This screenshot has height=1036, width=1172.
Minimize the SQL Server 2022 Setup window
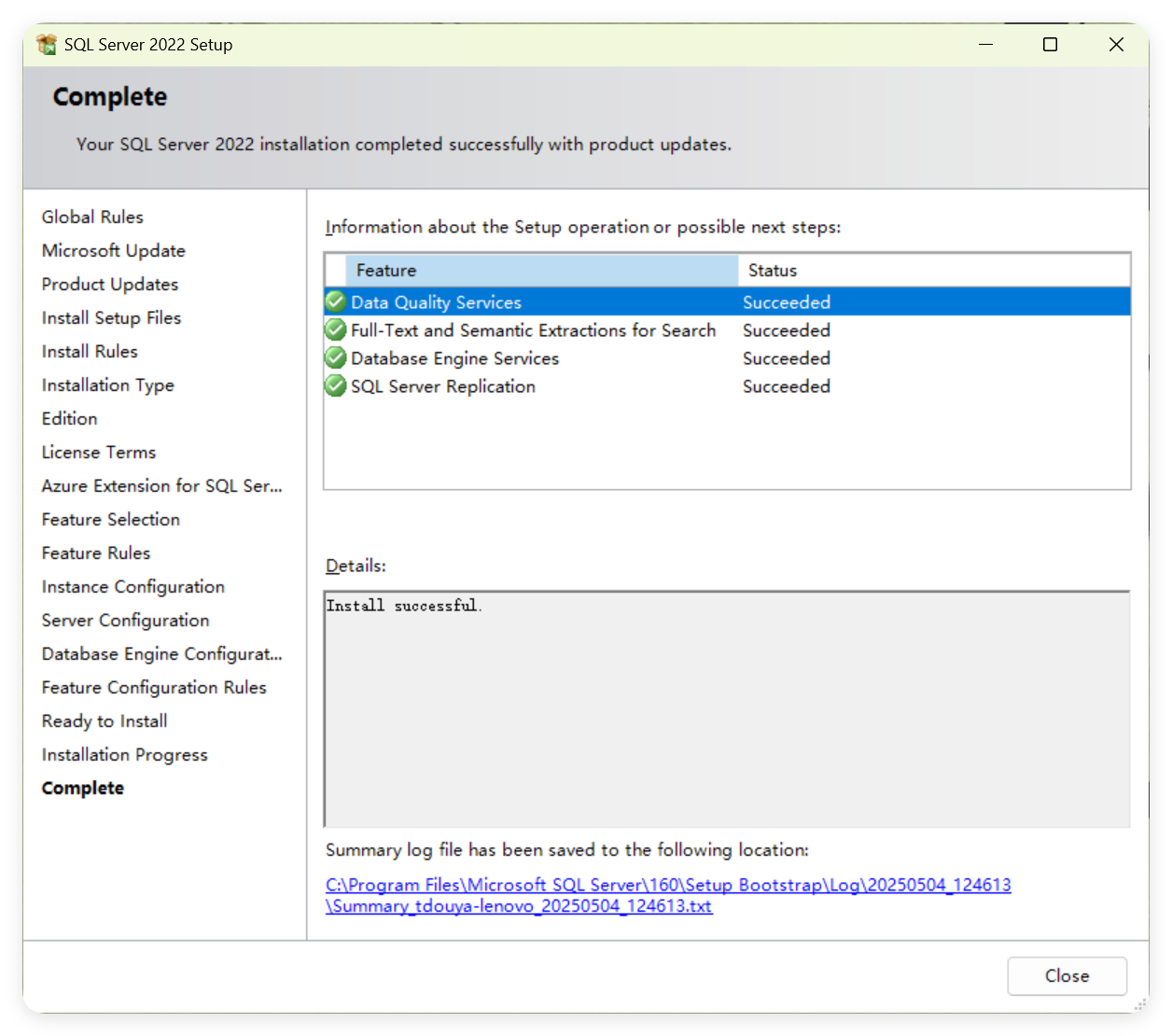985,45
